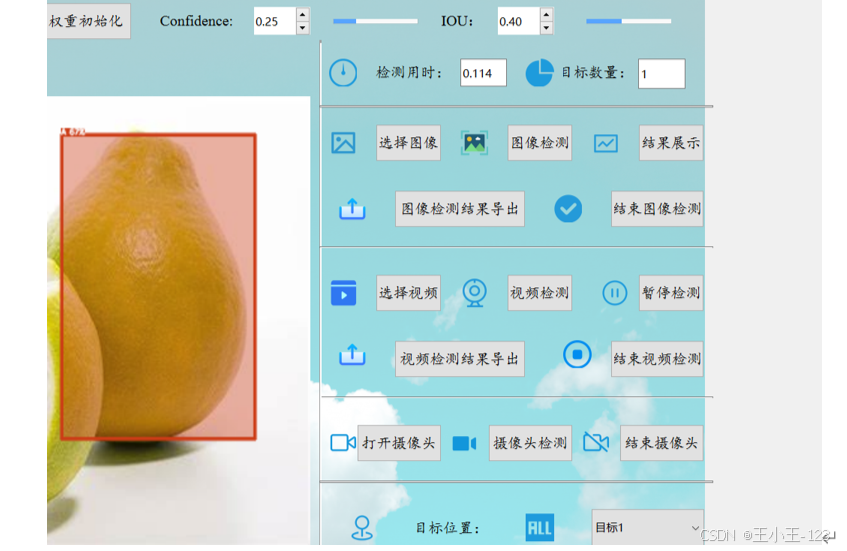Click the IOU: label
This screenshot has height=551, width=847.
tap(457, 21)
